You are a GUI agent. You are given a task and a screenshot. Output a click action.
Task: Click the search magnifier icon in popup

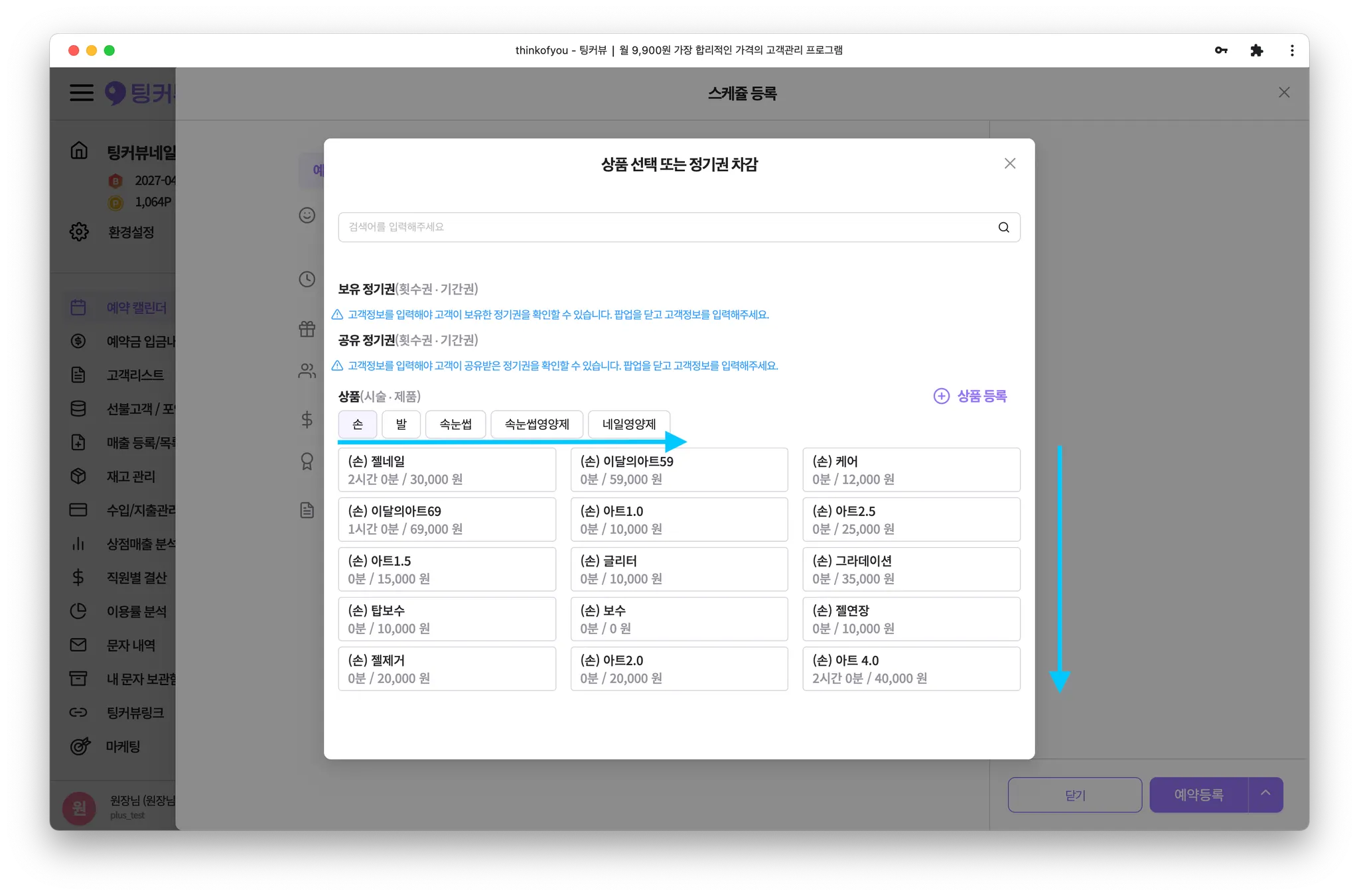(x=1003, y=227)
